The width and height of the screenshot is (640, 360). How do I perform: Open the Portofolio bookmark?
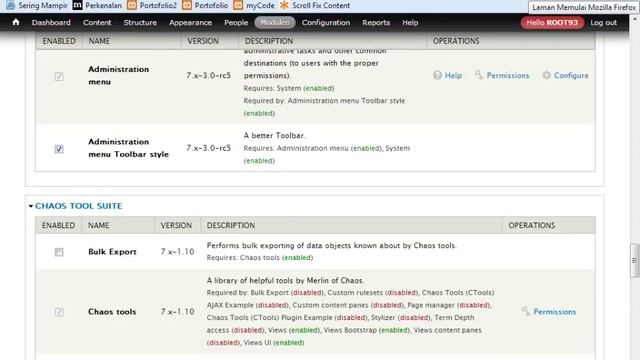pos(205,5)
